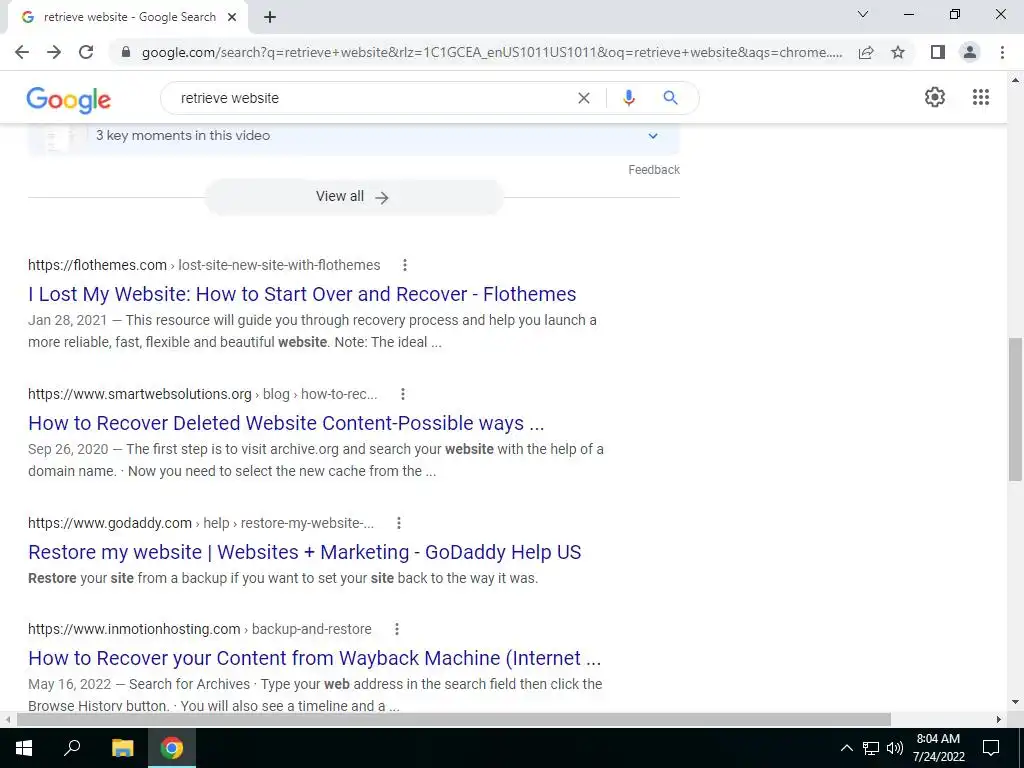The image size is (1024, 768).
Task: Click the horizontal scrollbar thumb
Action: pos(453,720)
